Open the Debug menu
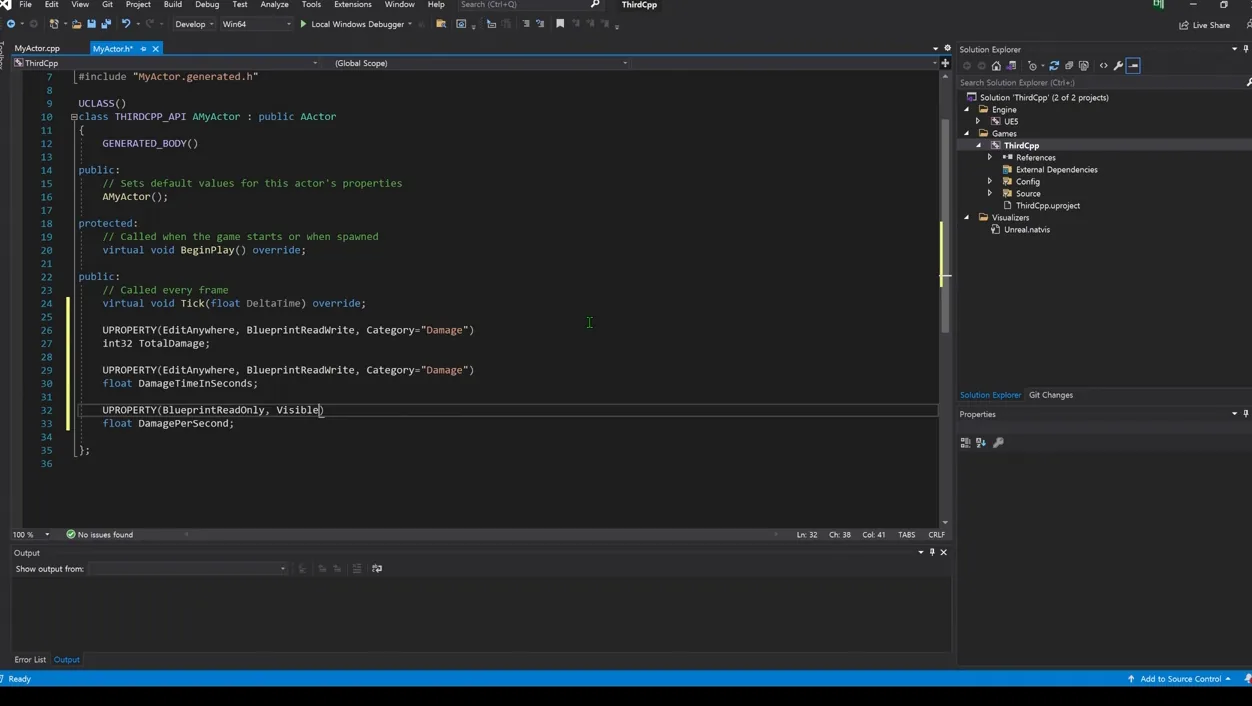This screenshot has height=706, width=1252. click(x=207, y=5)
